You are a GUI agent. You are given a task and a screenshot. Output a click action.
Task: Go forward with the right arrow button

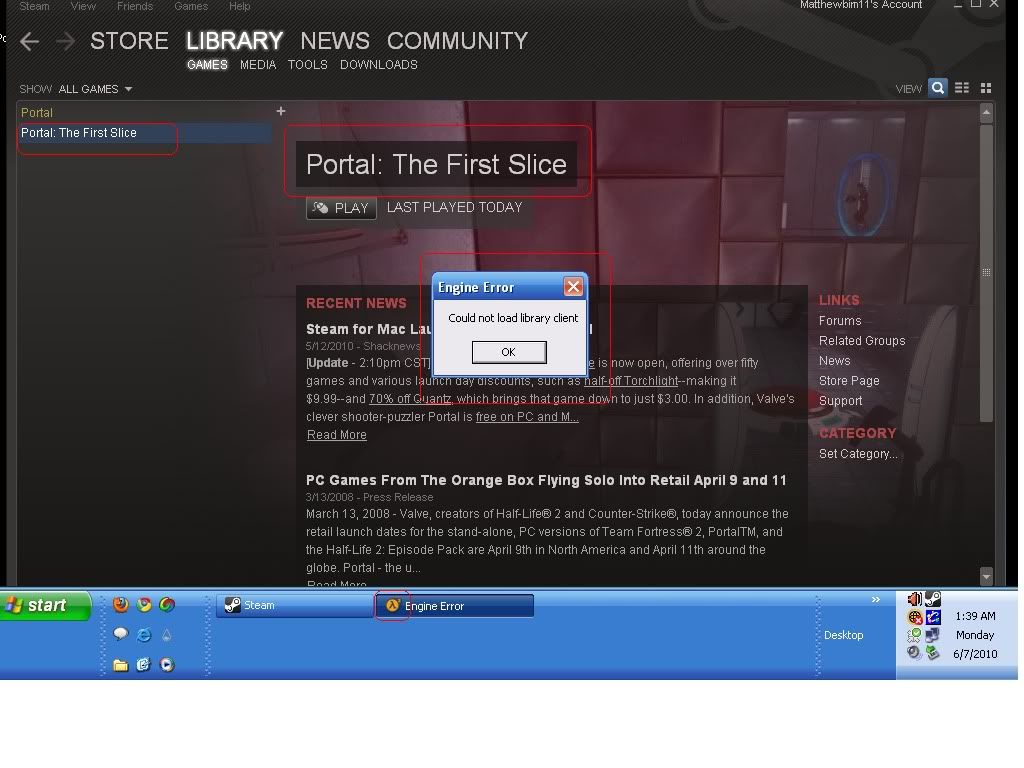[x=65, y=42]
